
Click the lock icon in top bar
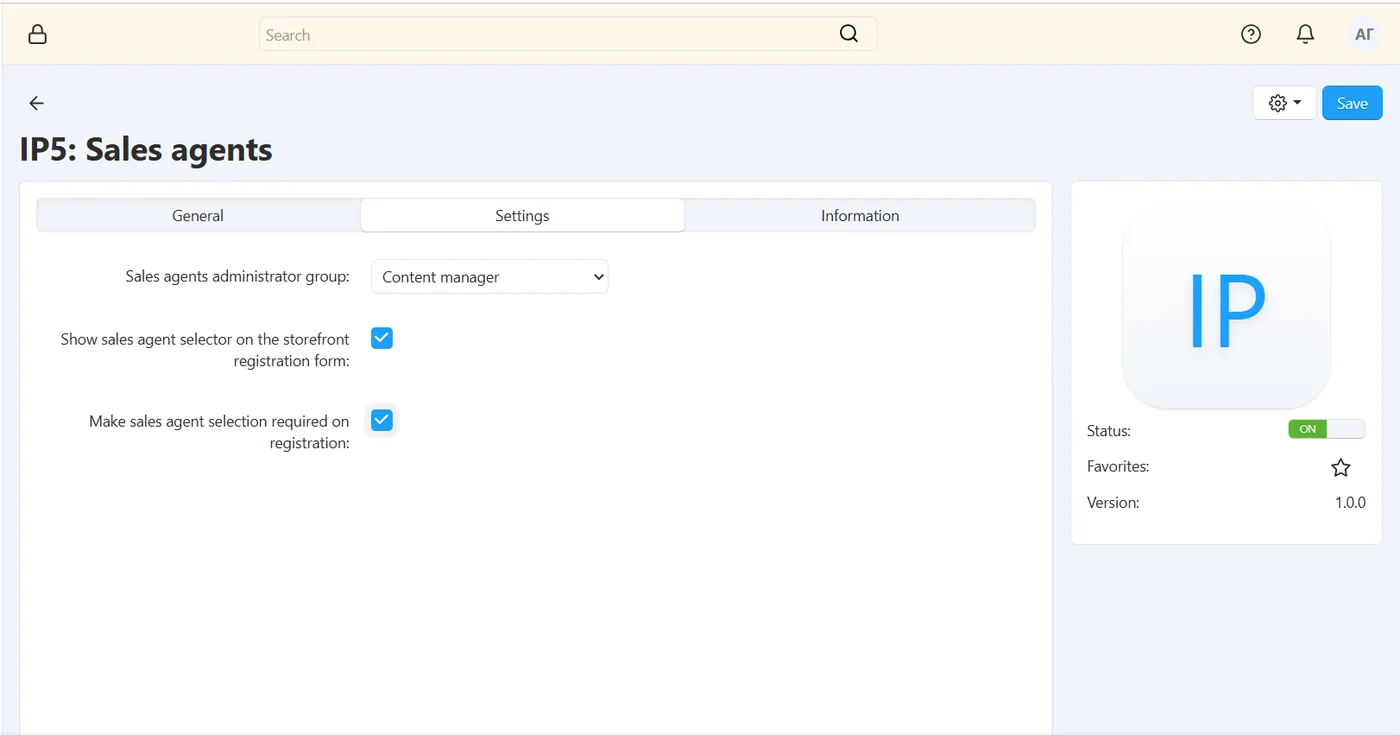click(x=37, y=35)
